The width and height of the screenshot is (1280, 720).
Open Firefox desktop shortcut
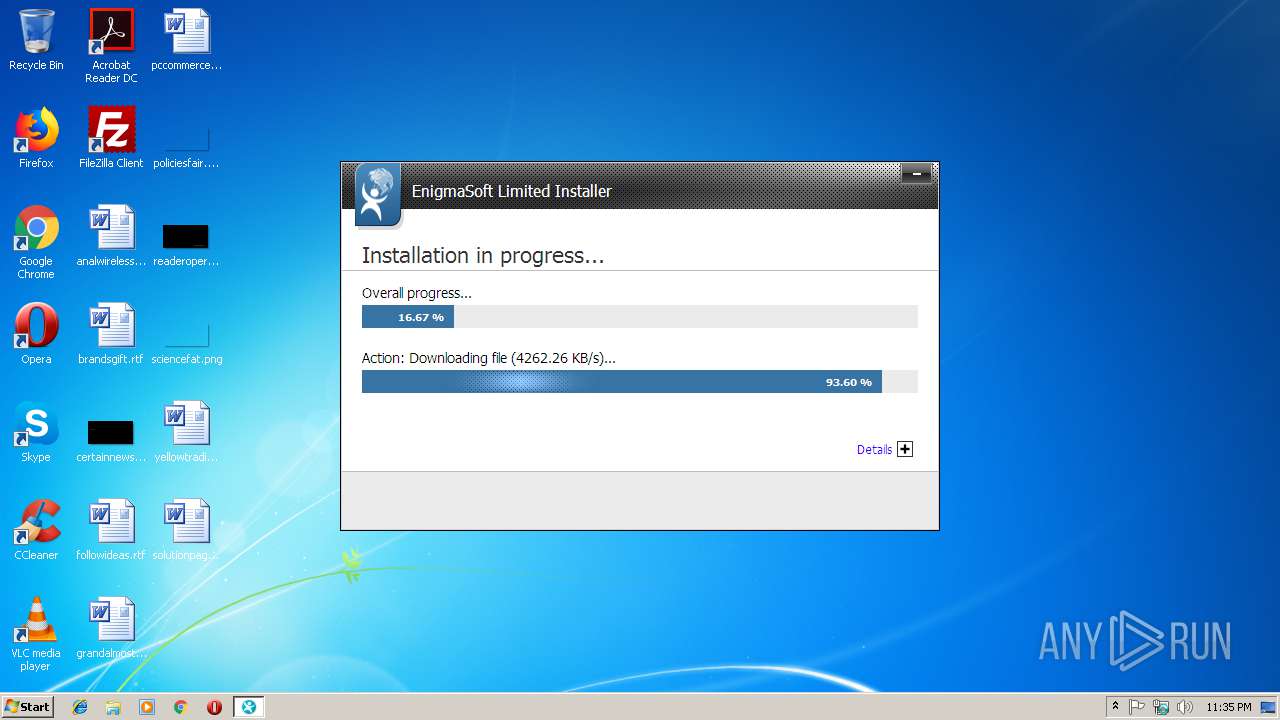(x=36, y=138)
